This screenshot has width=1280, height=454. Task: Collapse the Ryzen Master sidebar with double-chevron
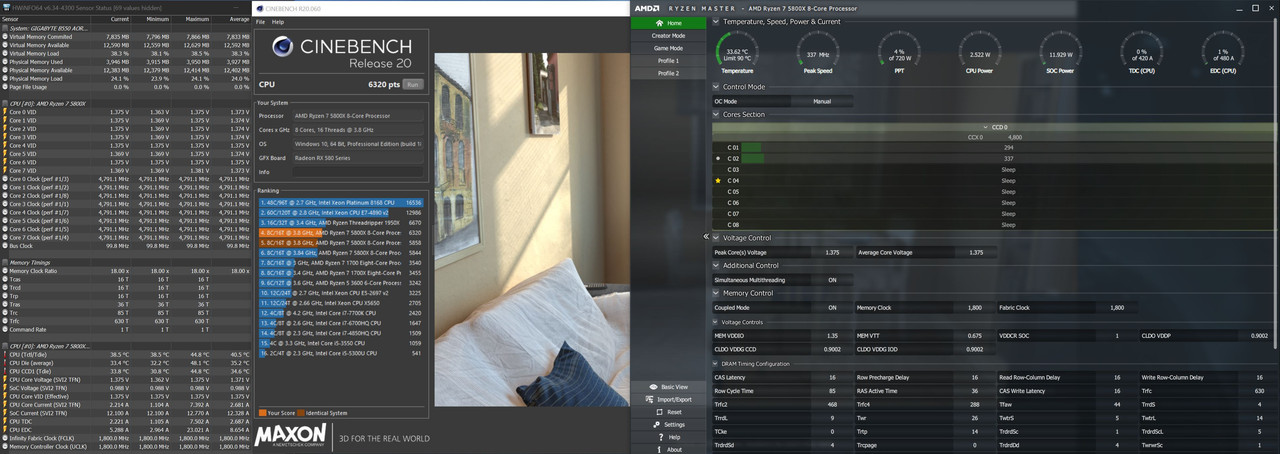click(706, 237)
